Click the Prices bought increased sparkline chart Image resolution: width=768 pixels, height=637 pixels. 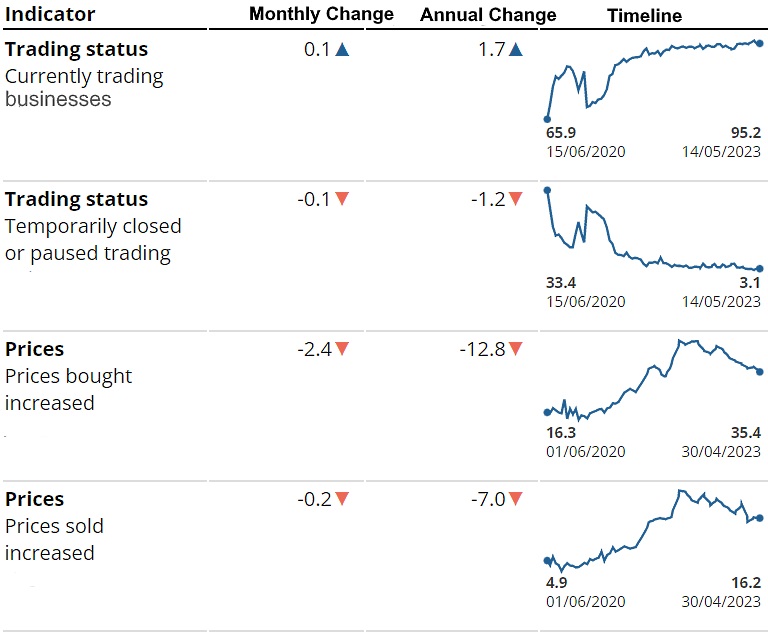[x=653, y=382]
